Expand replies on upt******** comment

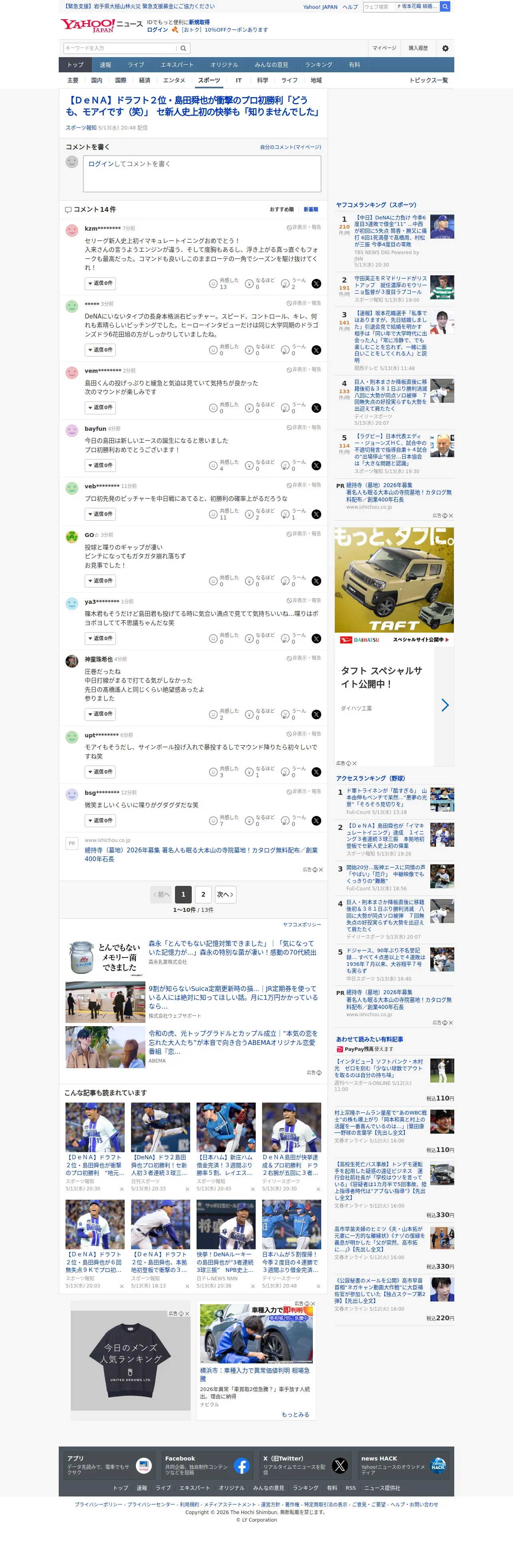pos(100,772)
